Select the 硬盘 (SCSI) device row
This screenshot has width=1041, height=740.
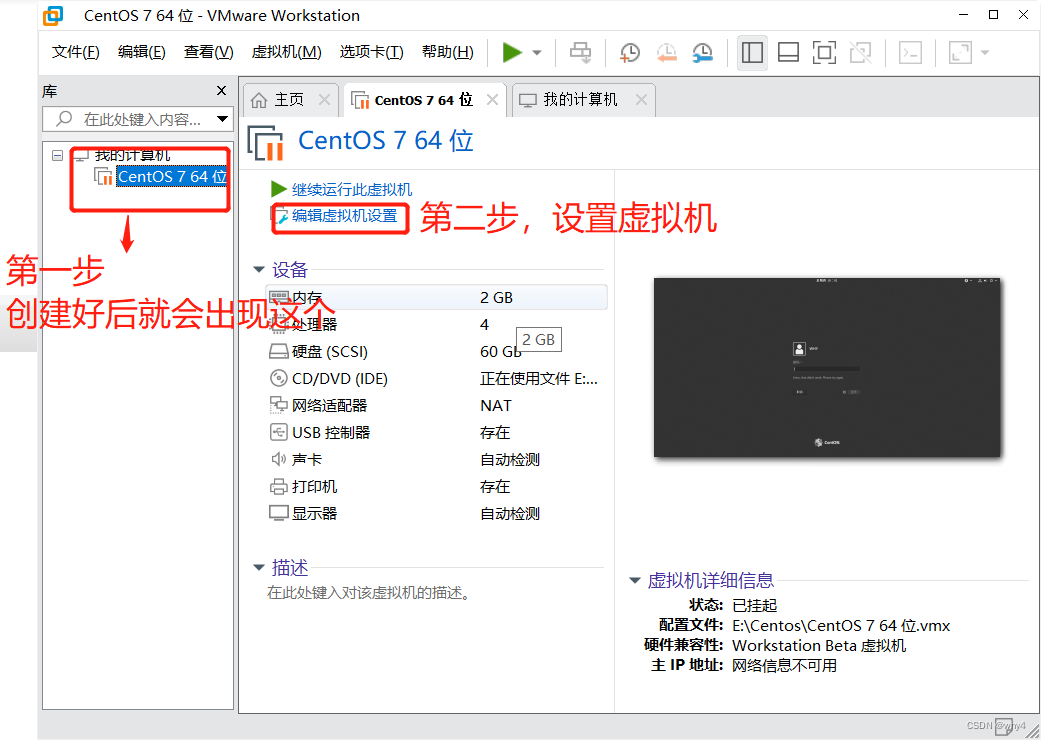[x=436, y=352]
